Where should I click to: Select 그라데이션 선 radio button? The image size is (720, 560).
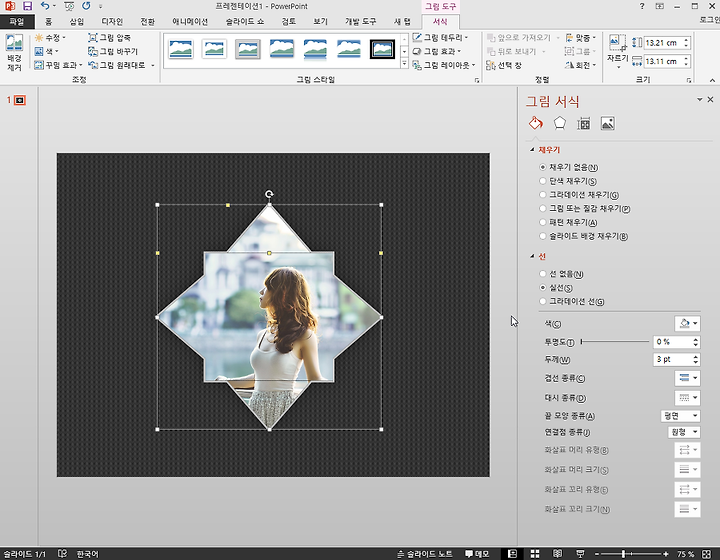(x=543, y=301)
